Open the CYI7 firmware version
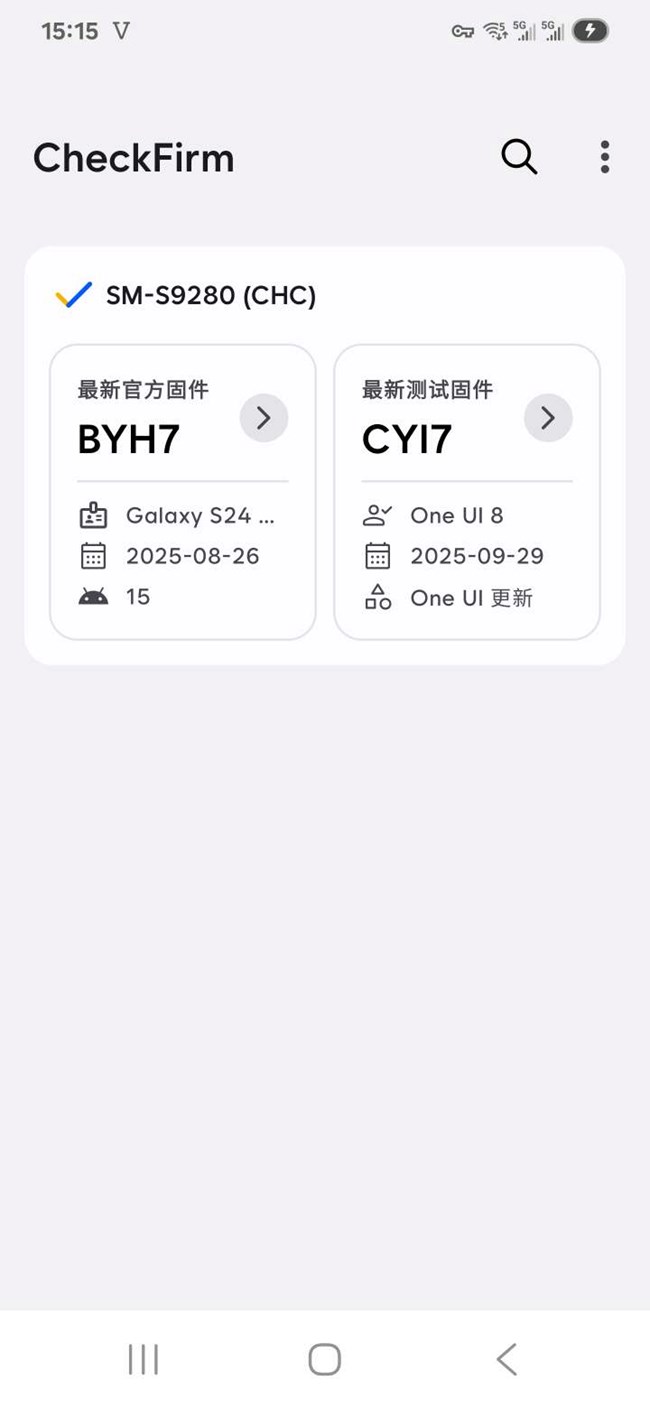The height and width of the screenshot is (1408, 650). pyautogui.click(x=407, y=439)
